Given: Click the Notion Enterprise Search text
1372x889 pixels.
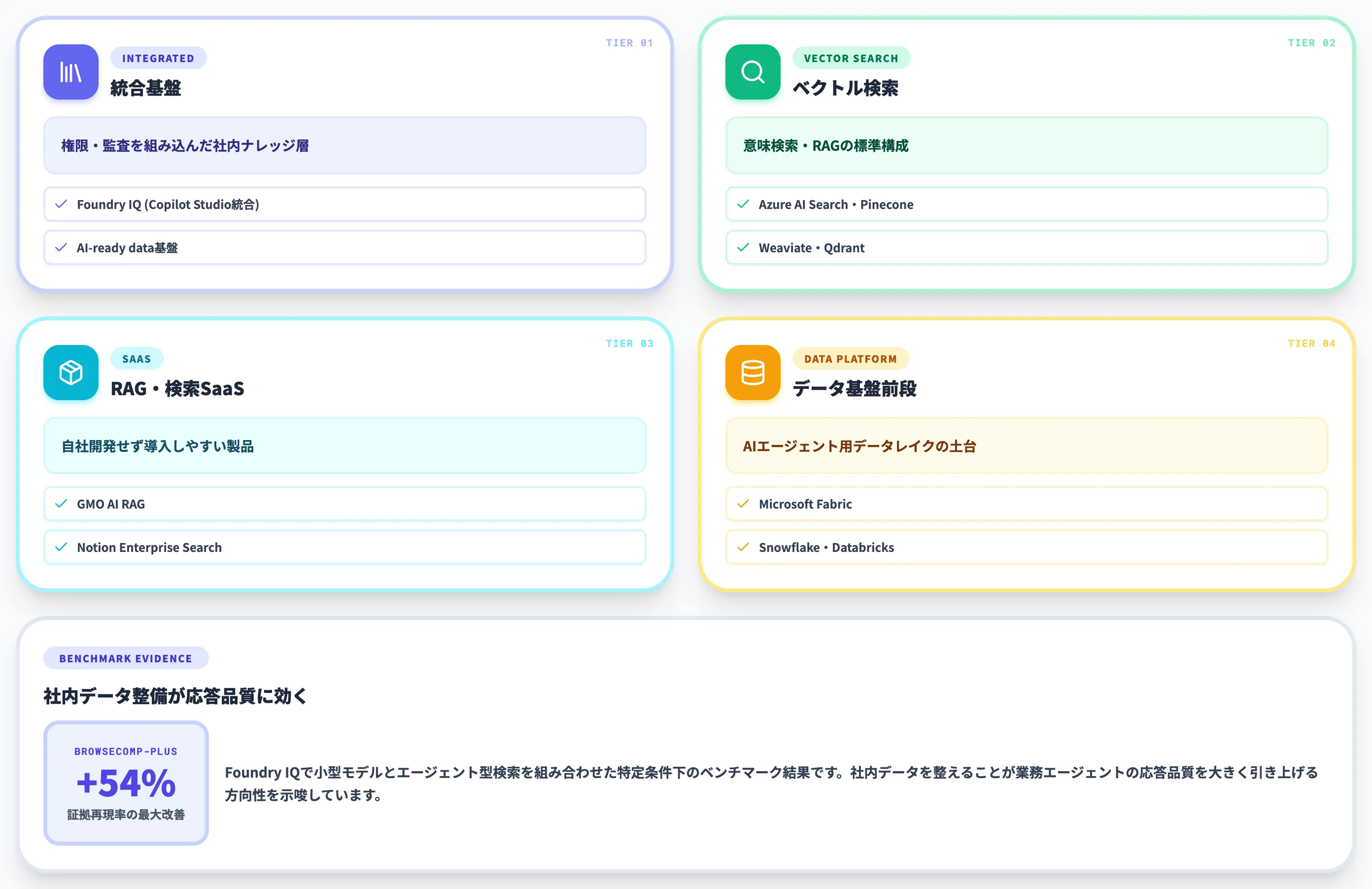Looking at the screenshot, I should coord(149,547).
